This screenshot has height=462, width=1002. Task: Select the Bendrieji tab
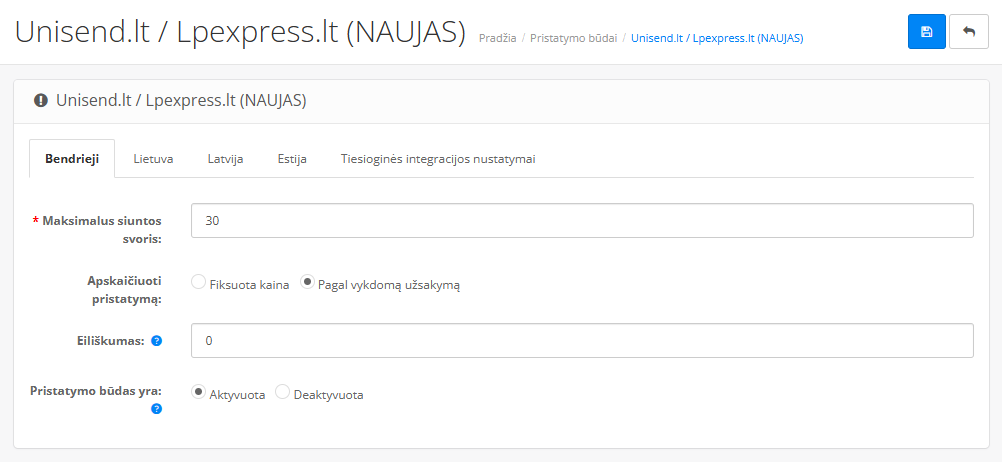pos(72,159)
